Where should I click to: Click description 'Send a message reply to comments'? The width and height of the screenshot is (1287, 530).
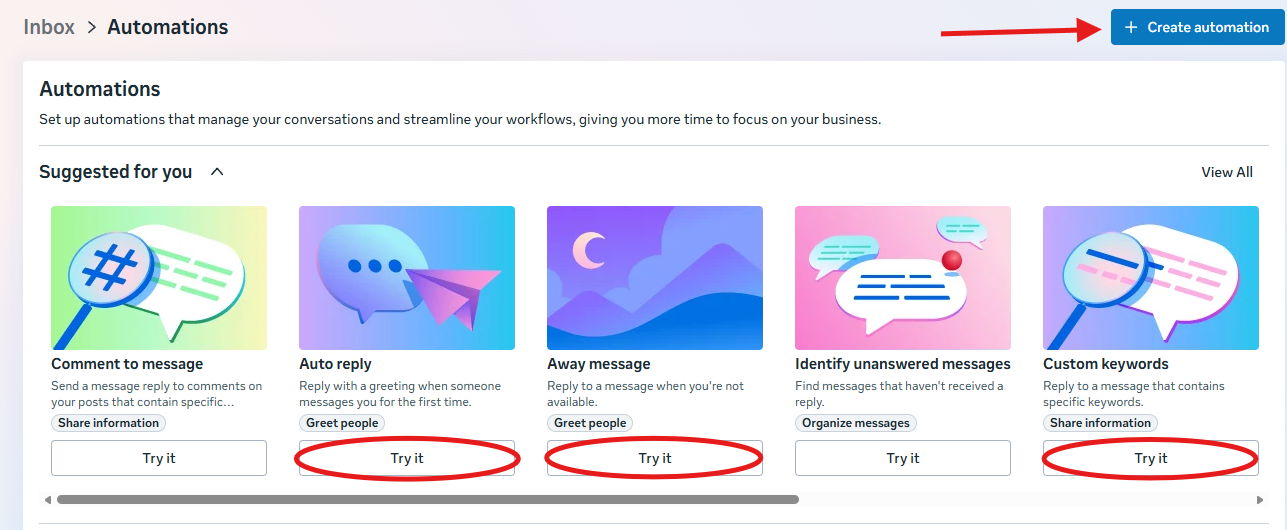[x=157, y=394]
